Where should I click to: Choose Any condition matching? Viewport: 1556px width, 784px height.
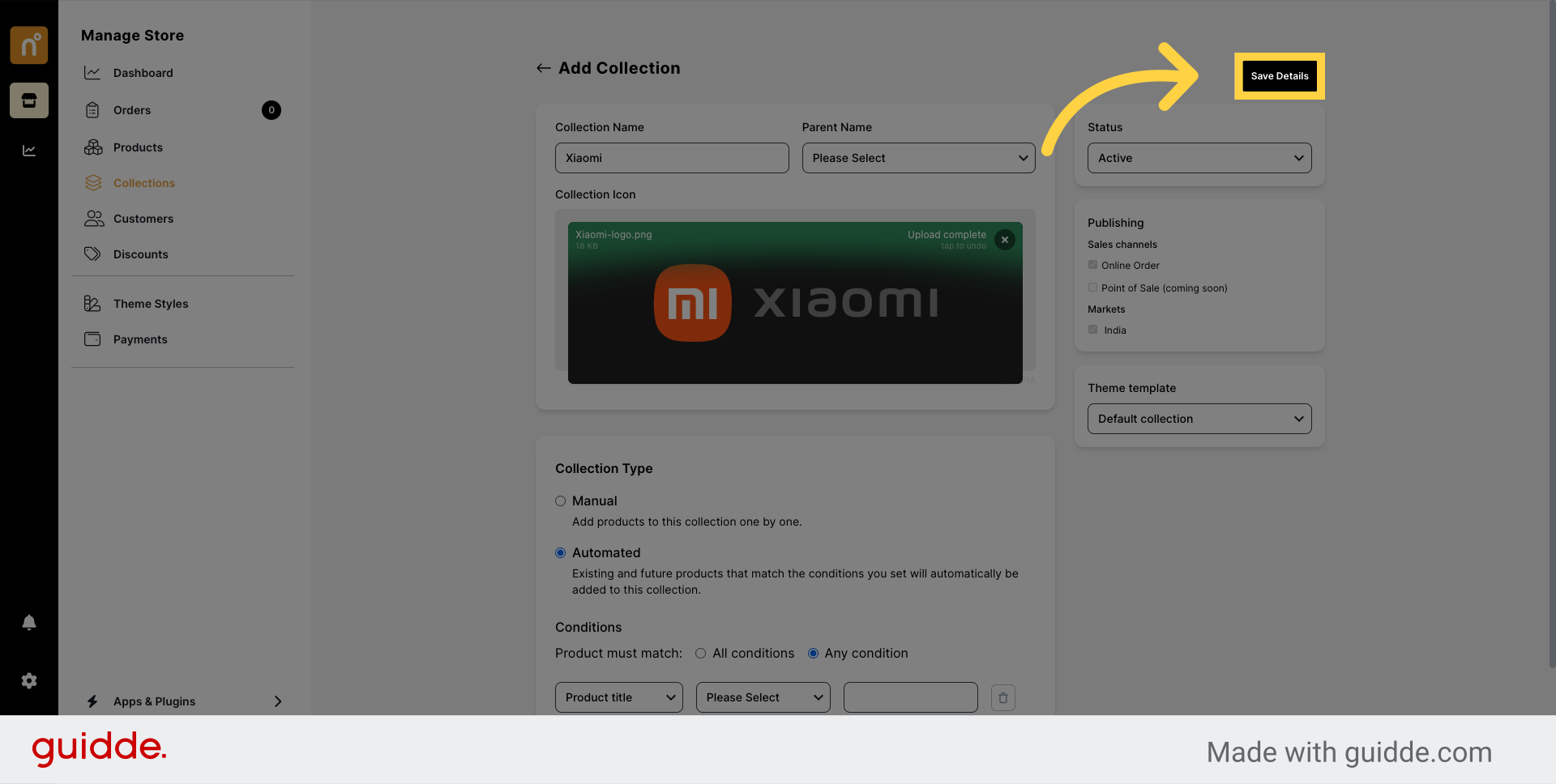(813, 654)
